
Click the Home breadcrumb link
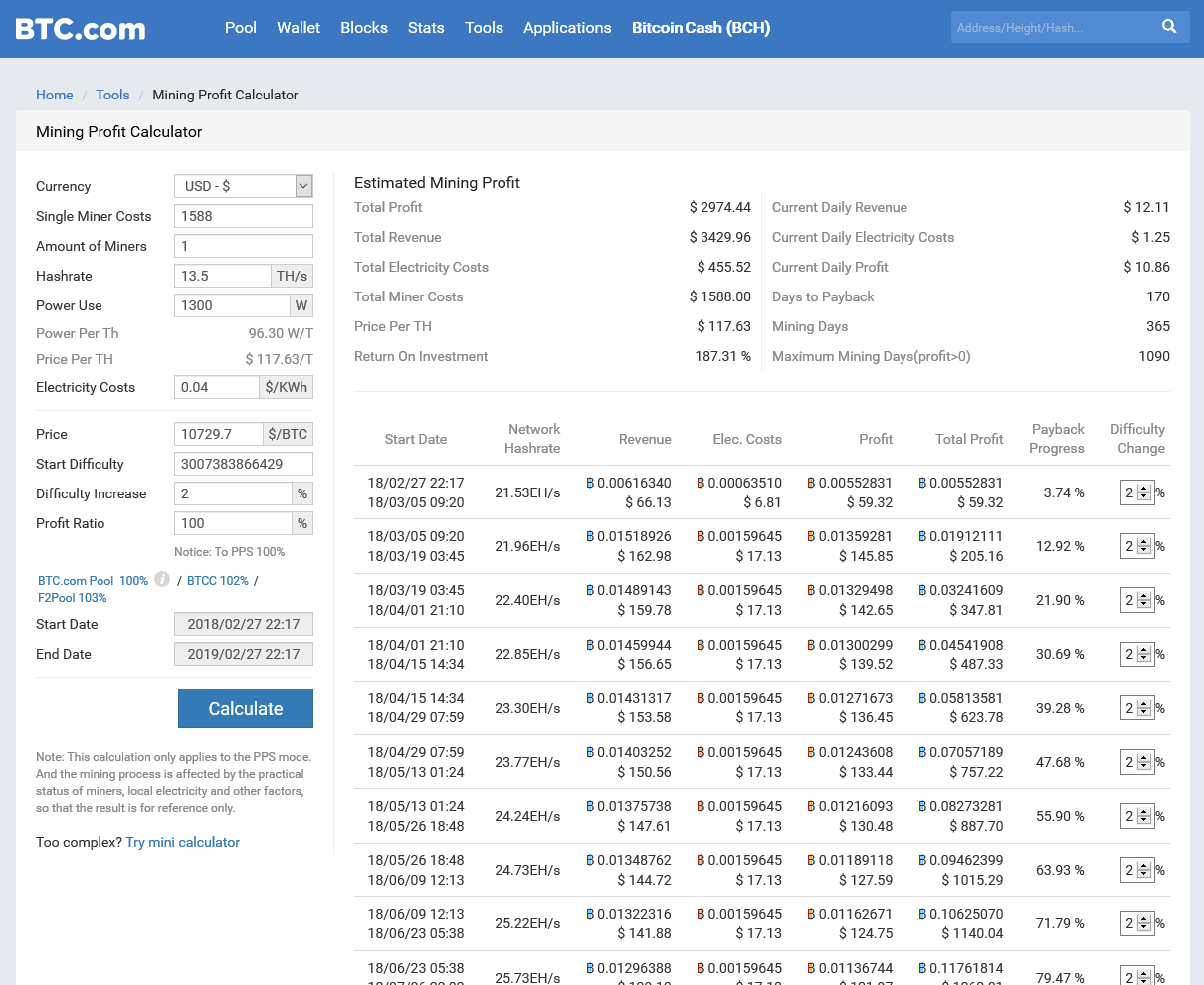tap(55, 95)
